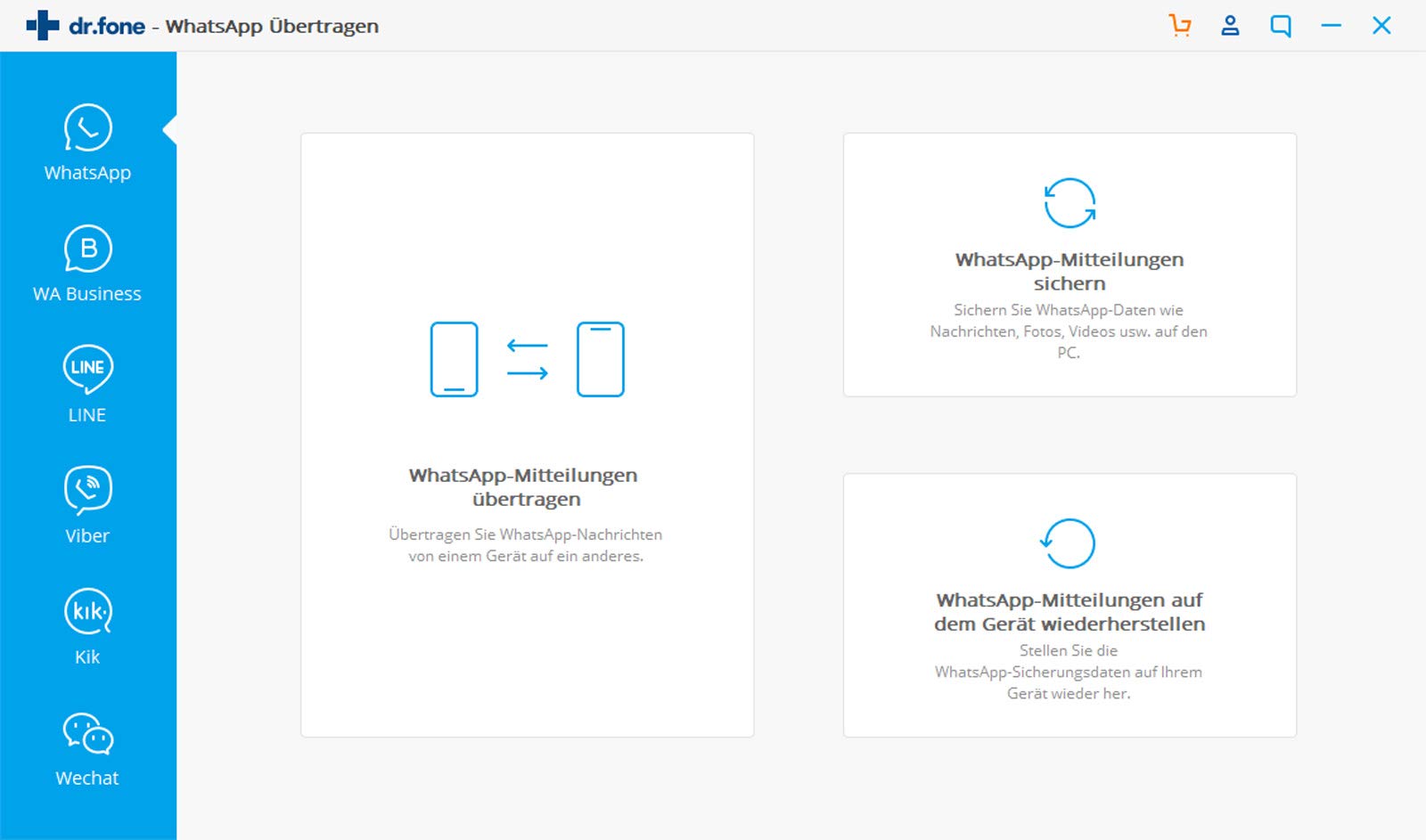Click the two-phones transfer icon
The width and height of the screenshot is (1426, 840).
pyautogui.click(x=527, y=359)
